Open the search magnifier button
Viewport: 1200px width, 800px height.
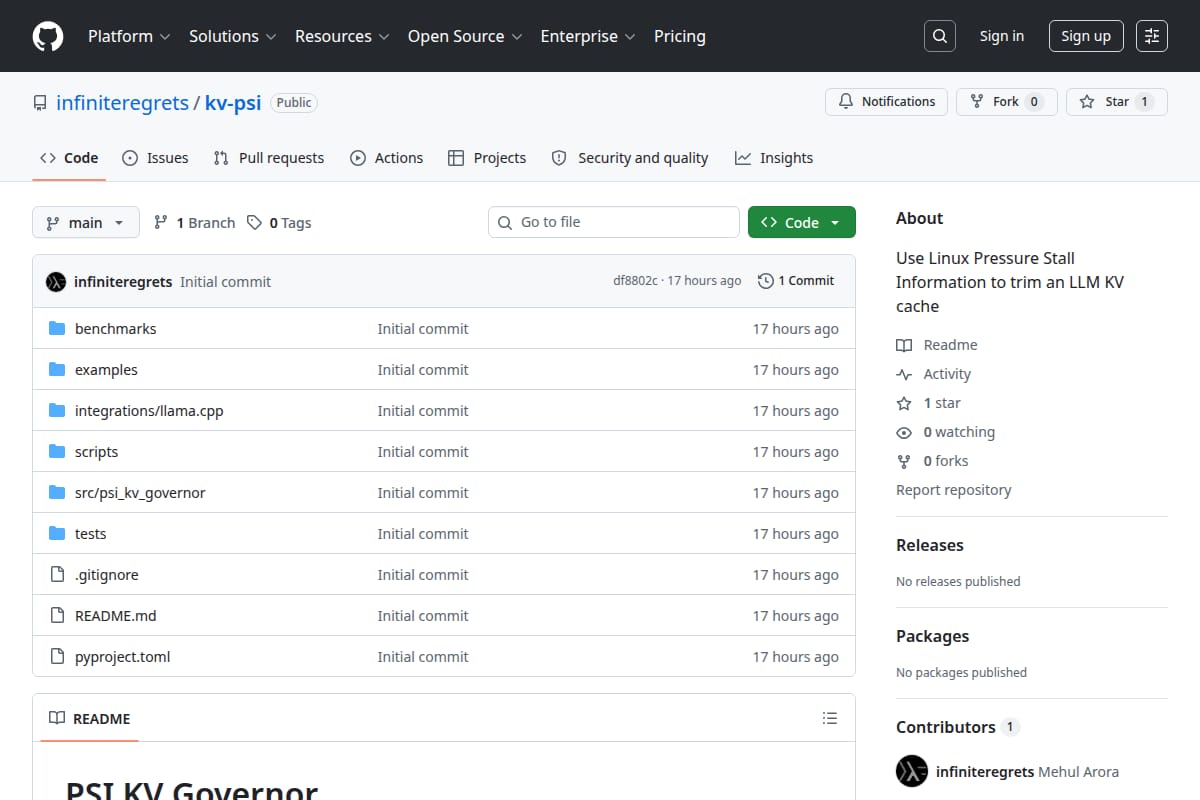(x=939, y=36)
